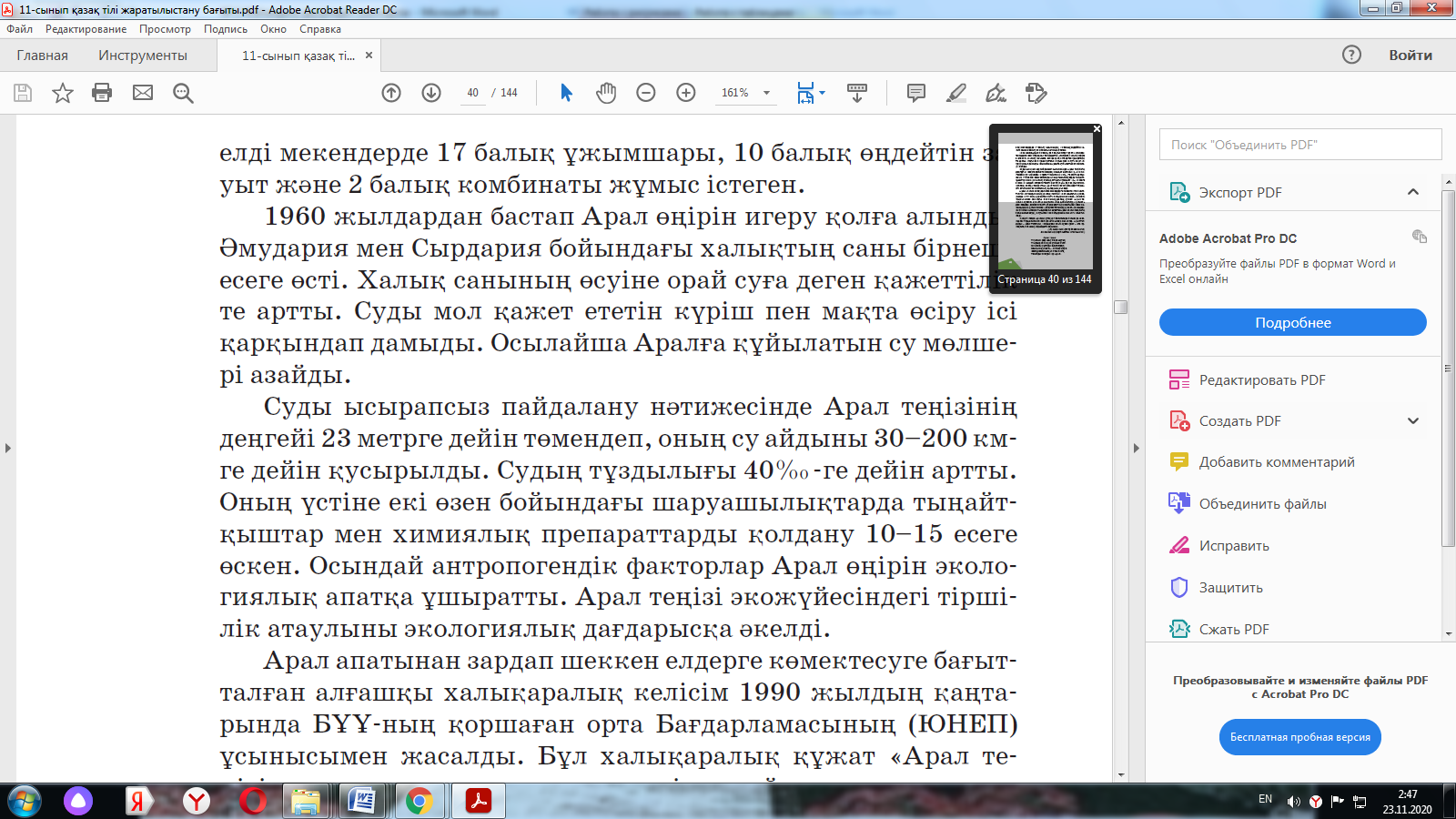Switch to the Главная tab
The image size is (1456, 819).
click(x=42, y=56)
